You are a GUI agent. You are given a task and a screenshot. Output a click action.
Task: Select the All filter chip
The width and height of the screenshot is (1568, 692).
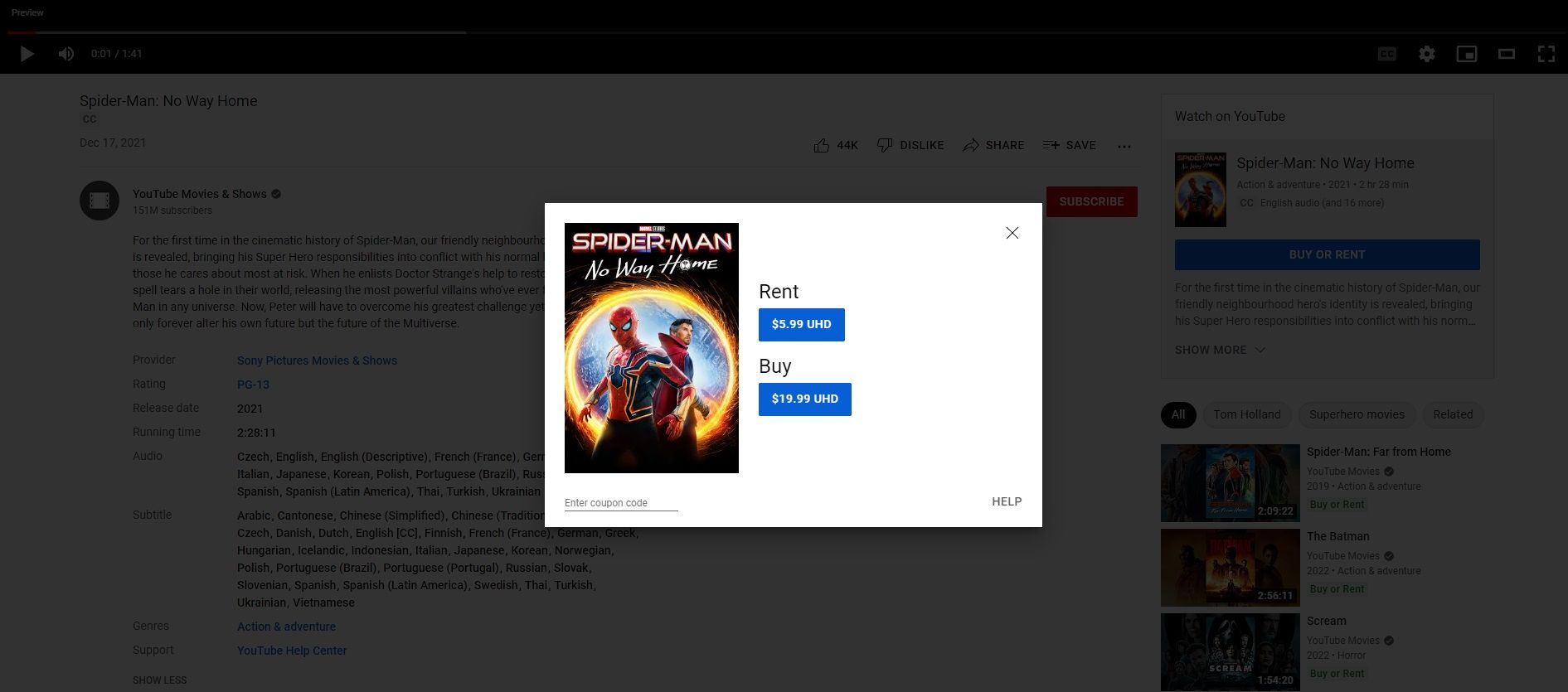[x=1178, y=414]
